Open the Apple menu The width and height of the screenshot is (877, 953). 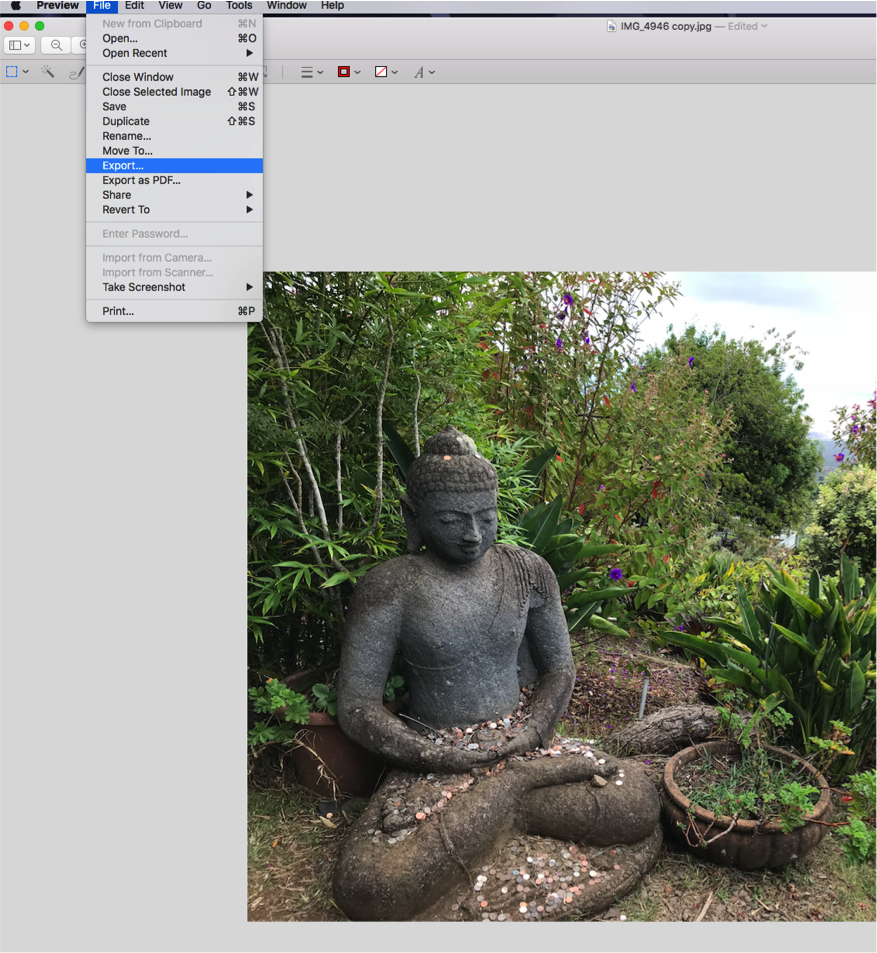(x=15, y=6)
